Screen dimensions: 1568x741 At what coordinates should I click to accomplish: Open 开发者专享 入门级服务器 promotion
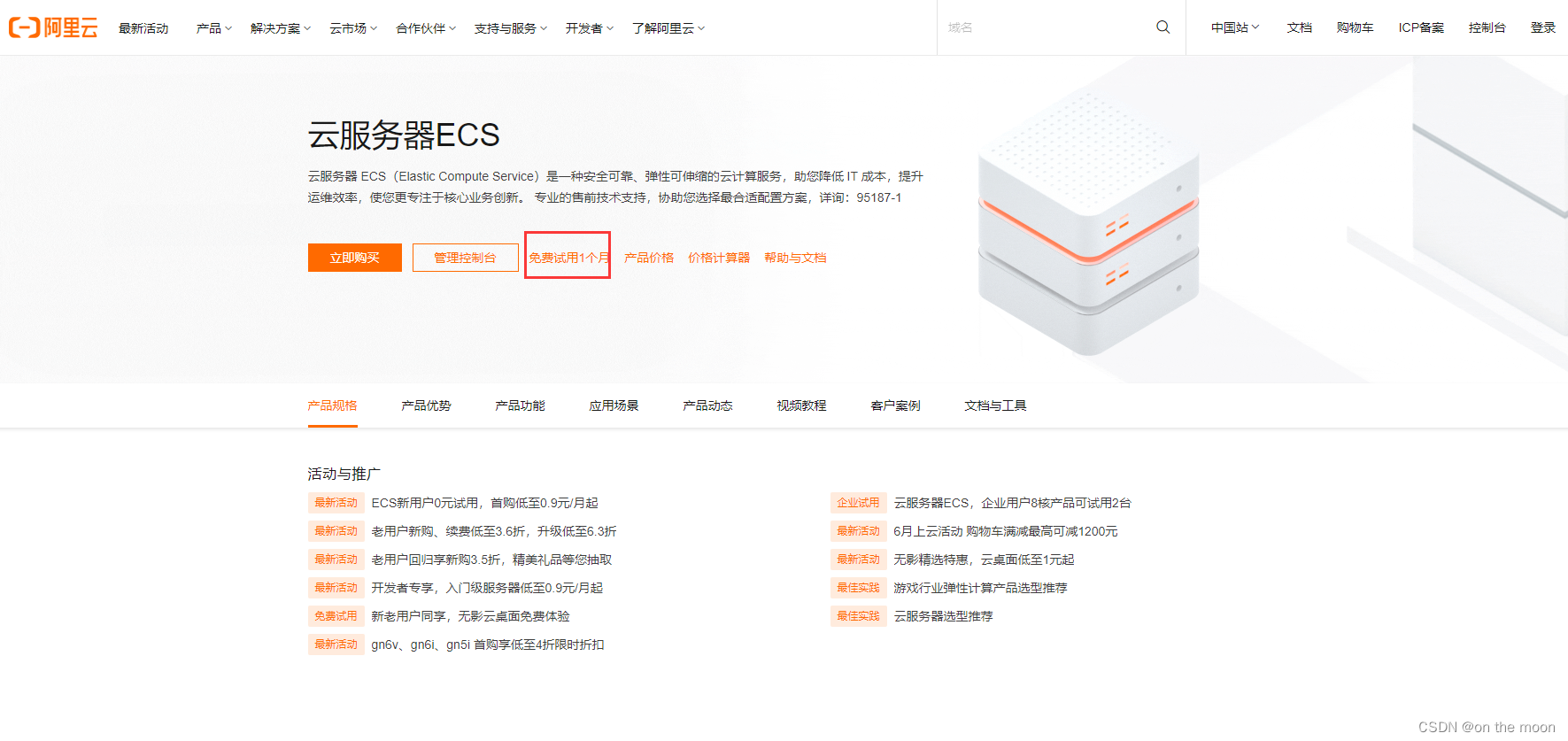[487, 588]
